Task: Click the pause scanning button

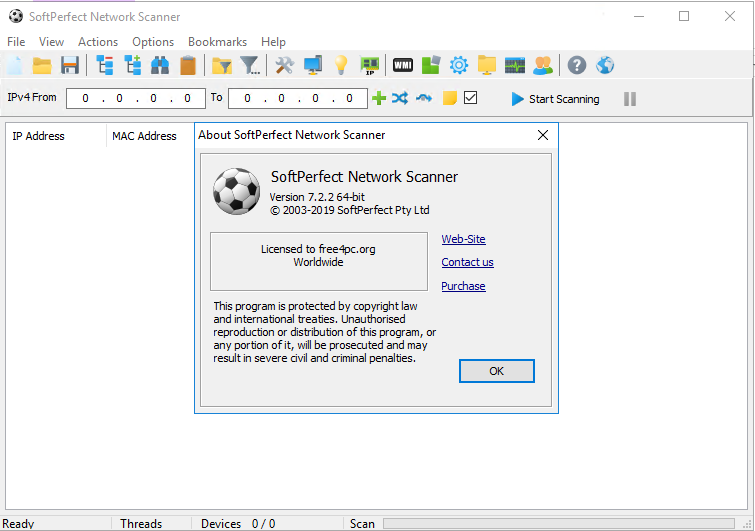Action: [x=630, y=99]
